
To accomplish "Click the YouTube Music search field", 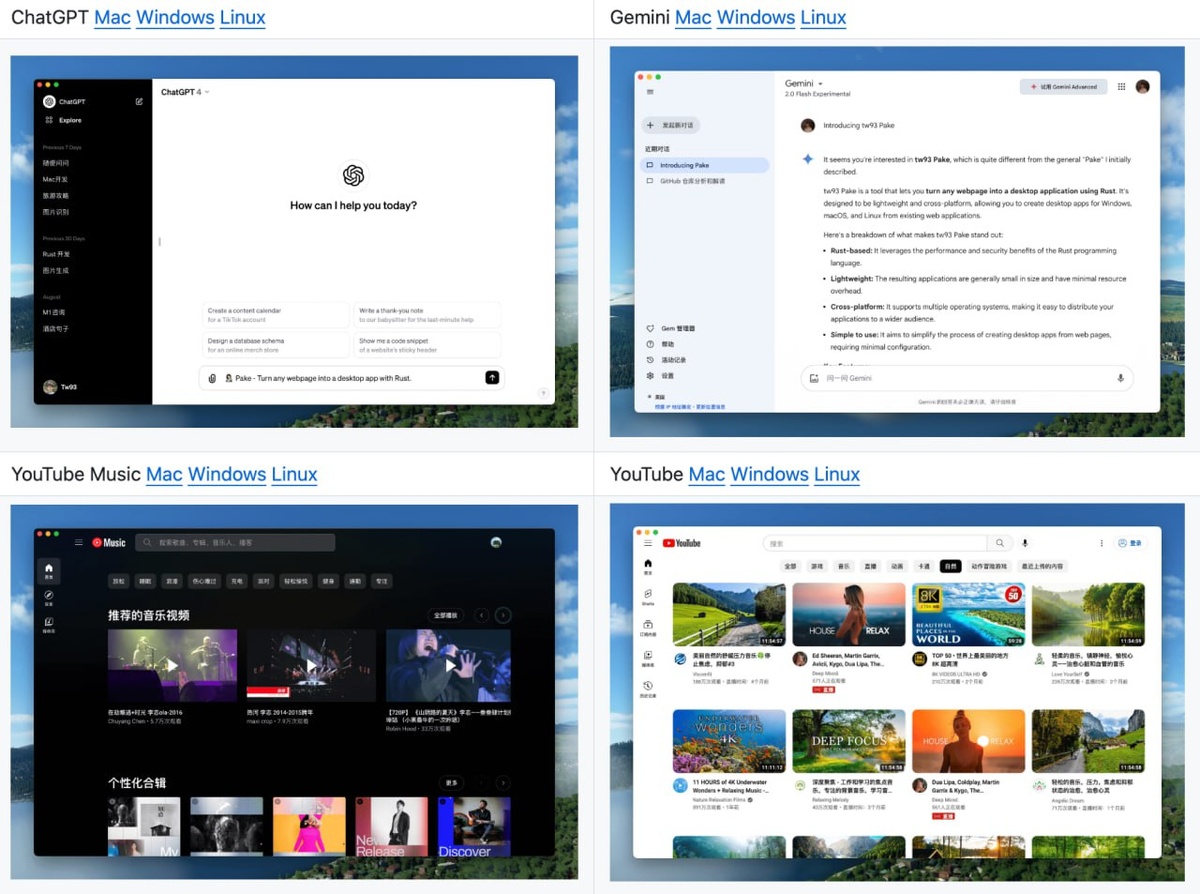I will pyautogui.click(x=235, y=542).
